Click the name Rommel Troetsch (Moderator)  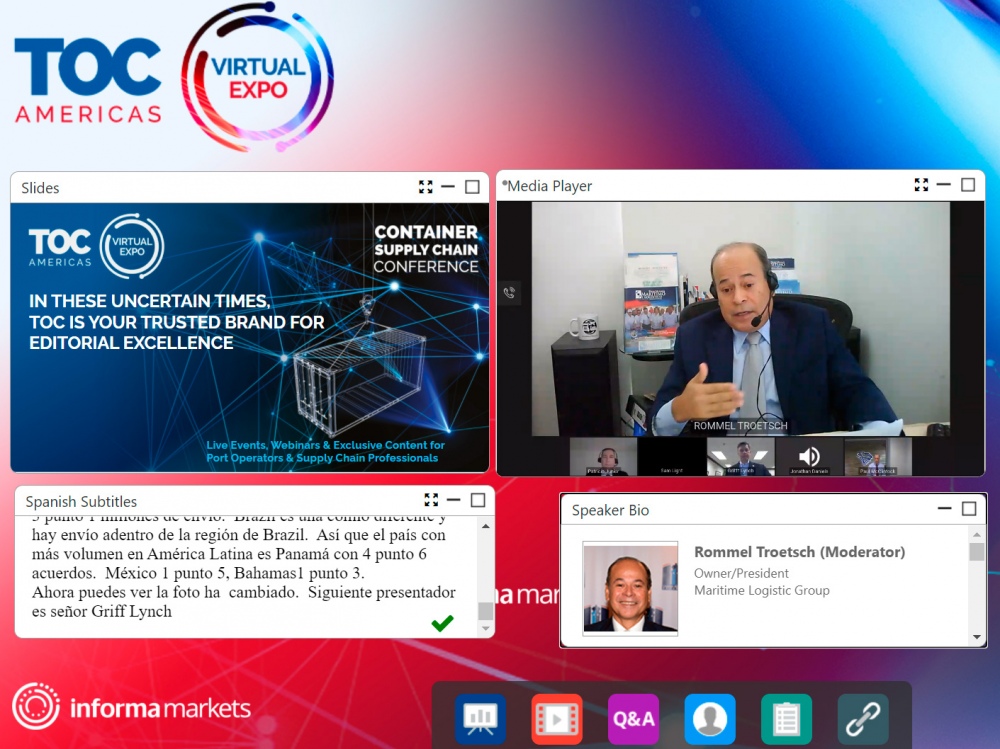point(799,552)
